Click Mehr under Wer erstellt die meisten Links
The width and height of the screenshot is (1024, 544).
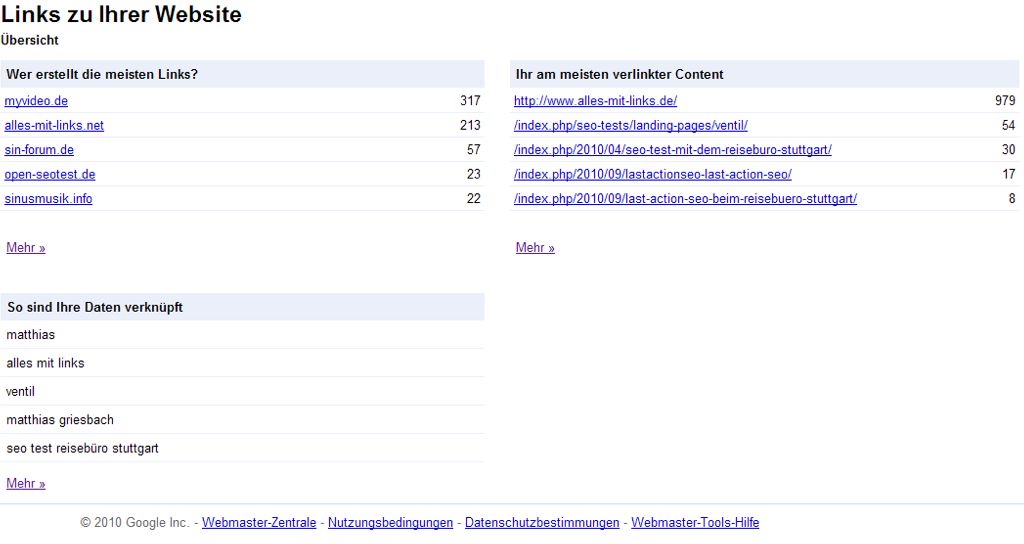coord(25,248)
